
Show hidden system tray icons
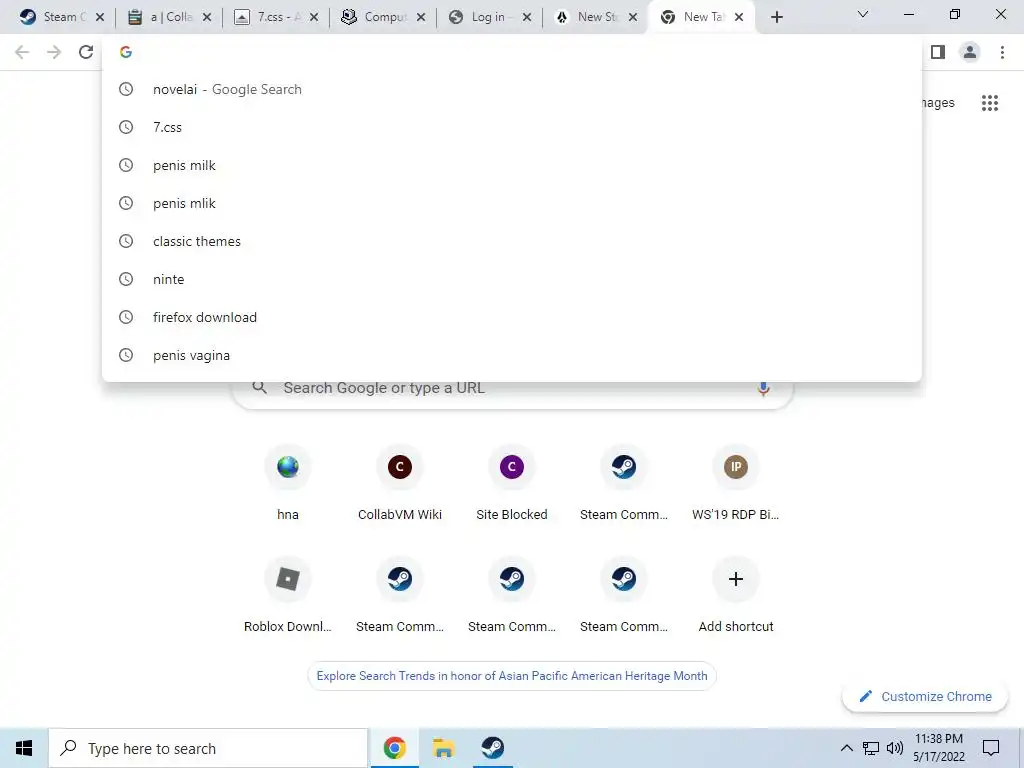click(846, 748)
